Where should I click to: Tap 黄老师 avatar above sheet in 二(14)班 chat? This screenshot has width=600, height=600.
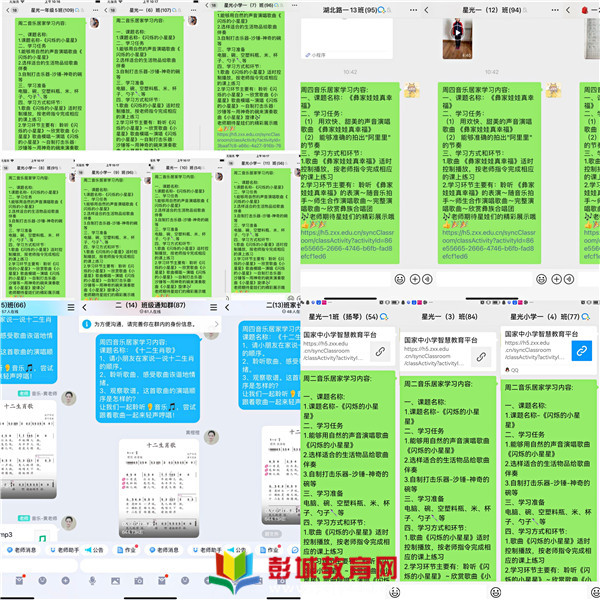[211, 437]
